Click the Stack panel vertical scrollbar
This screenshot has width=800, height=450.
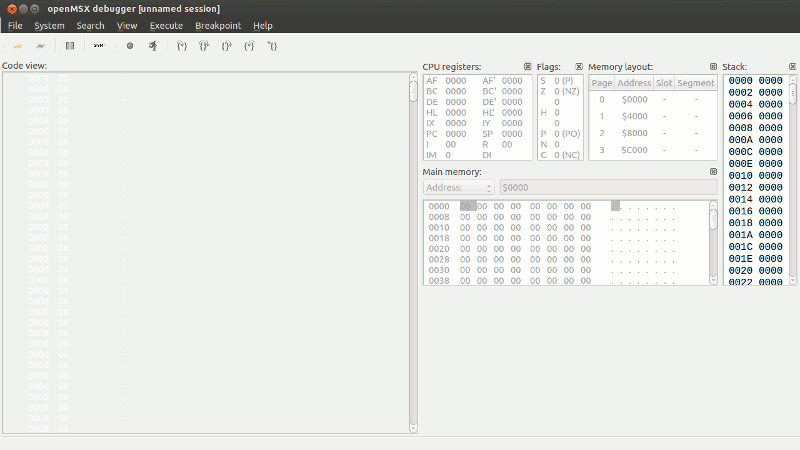pyautogui.click(x=792, y=180)
